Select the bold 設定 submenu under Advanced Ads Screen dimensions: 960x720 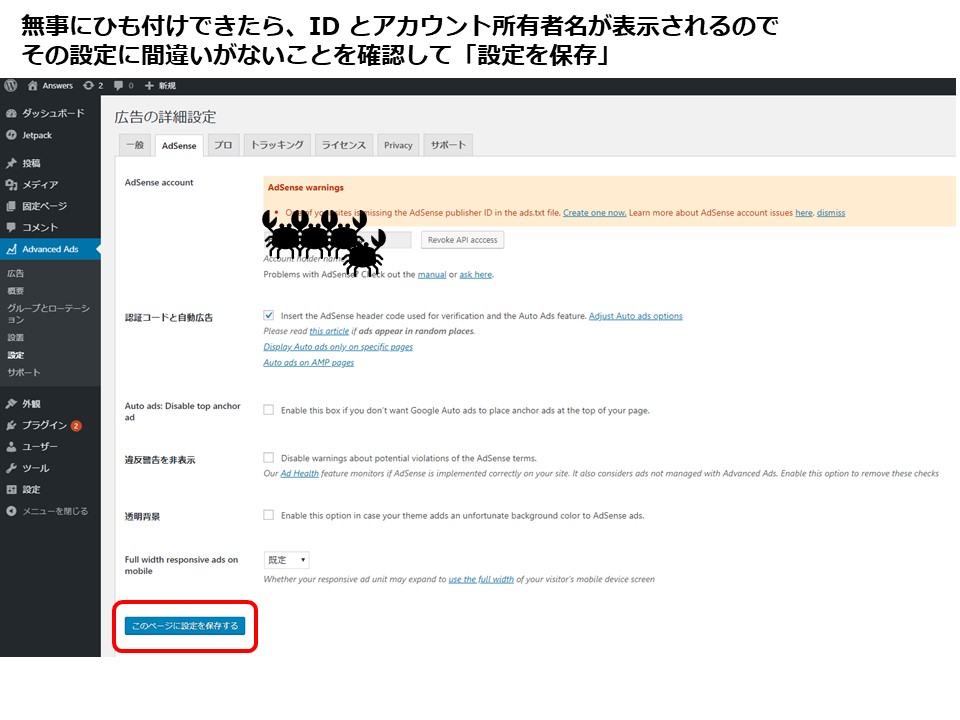(16, 355)
